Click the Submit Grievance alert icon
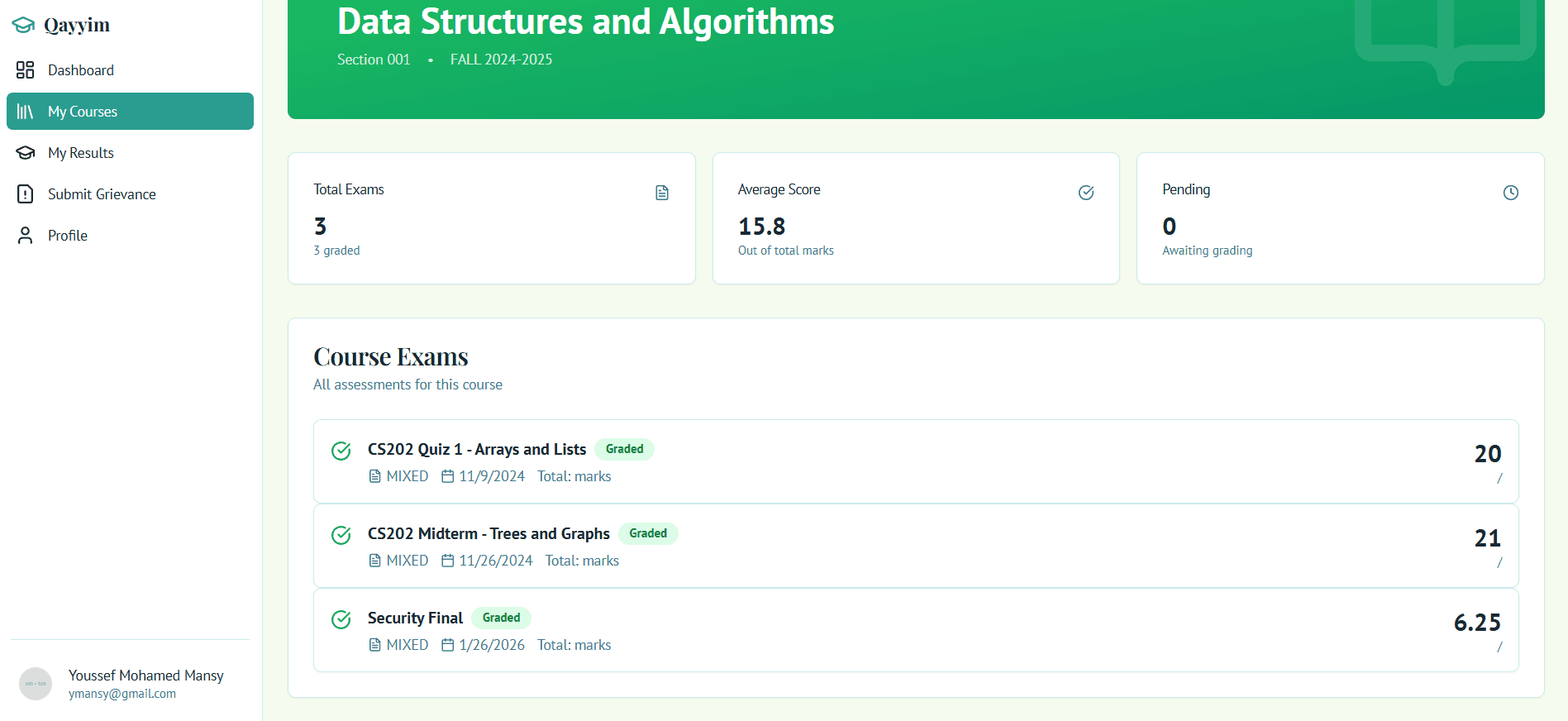Screen dimensions: 1568x721 pyautogui.click(x=25, y=193)
